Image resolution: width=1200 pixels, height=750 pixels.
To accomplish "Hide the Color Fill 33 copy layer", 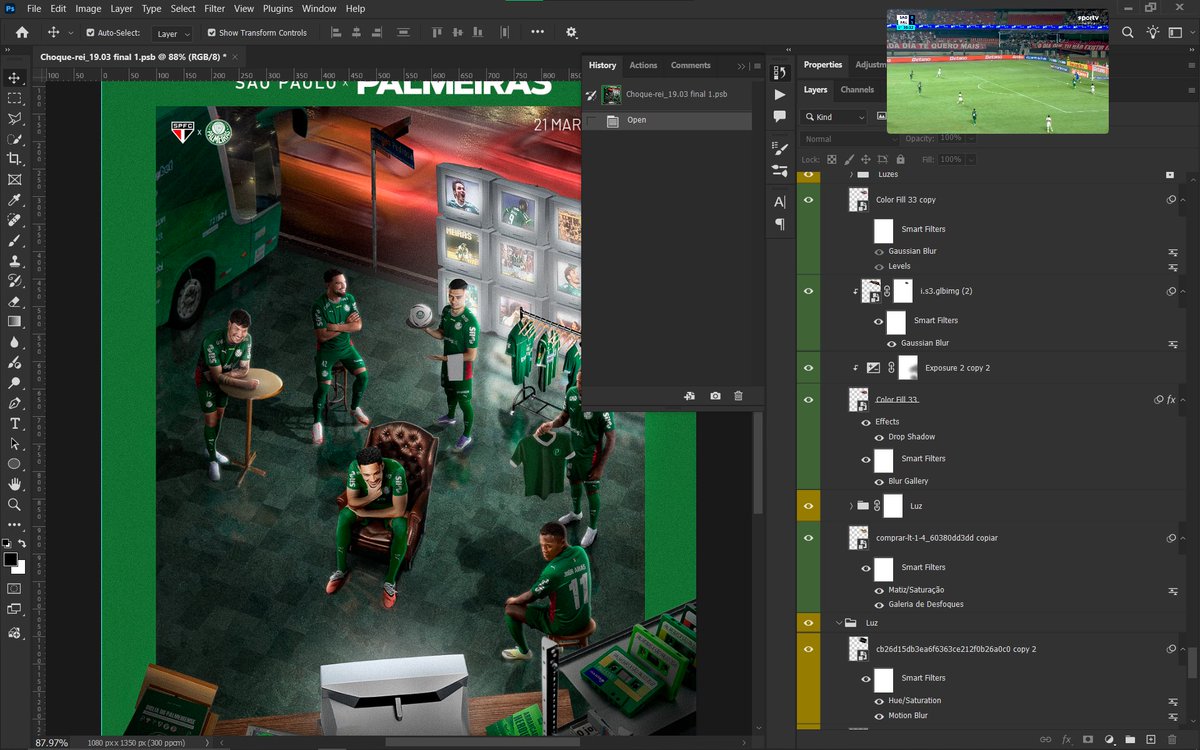I will [808, 200].
